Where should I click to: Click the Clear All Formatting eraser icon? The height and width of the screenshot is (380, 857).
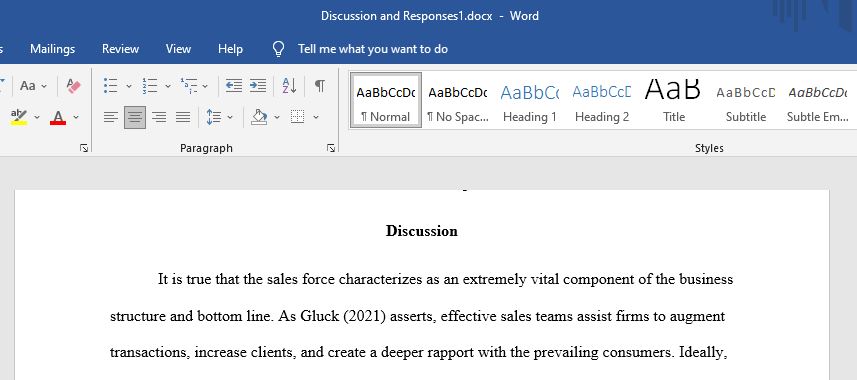(73, 86)
